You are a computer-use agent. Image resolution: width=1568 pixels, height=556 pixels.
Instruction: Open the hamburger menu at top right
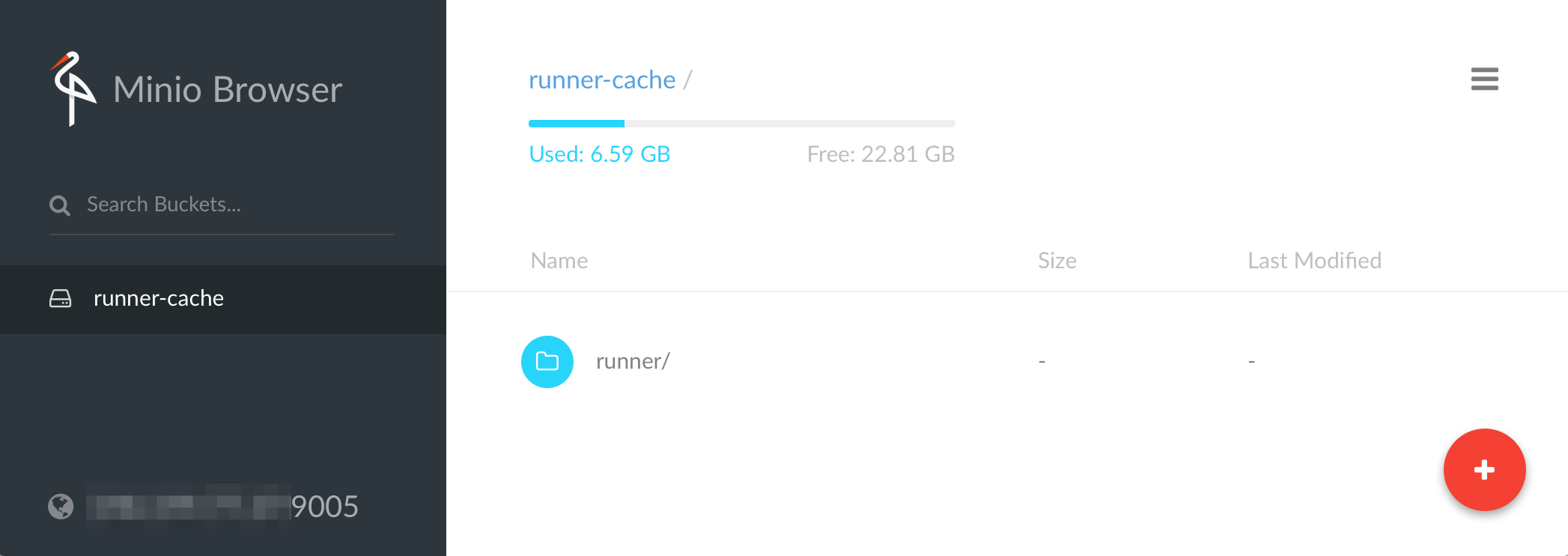[x=1484, y=79]
